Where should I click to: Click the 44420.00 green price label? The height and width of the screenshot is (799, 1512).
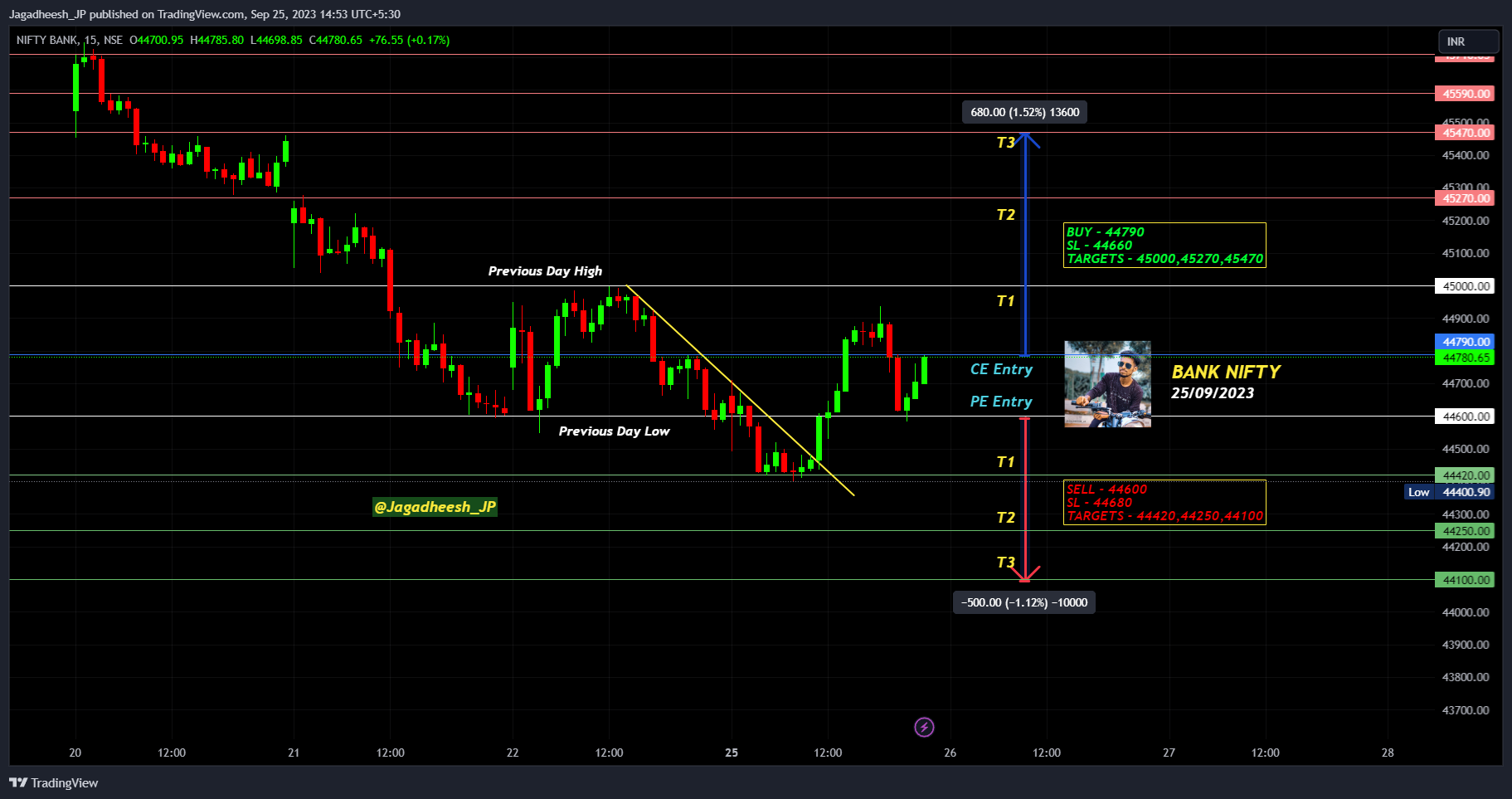(x=1465, y=475)
